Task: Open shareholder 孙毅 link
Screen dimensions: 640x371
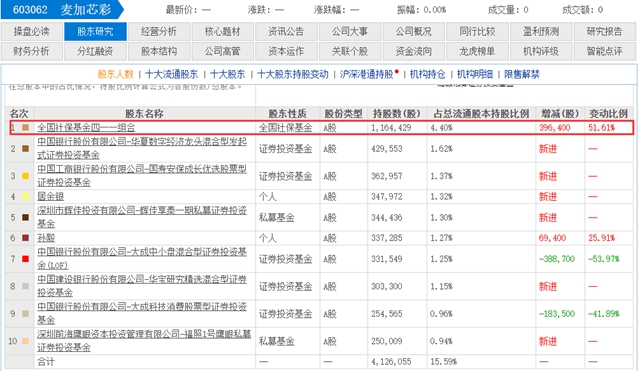Action: coord(46,238)
